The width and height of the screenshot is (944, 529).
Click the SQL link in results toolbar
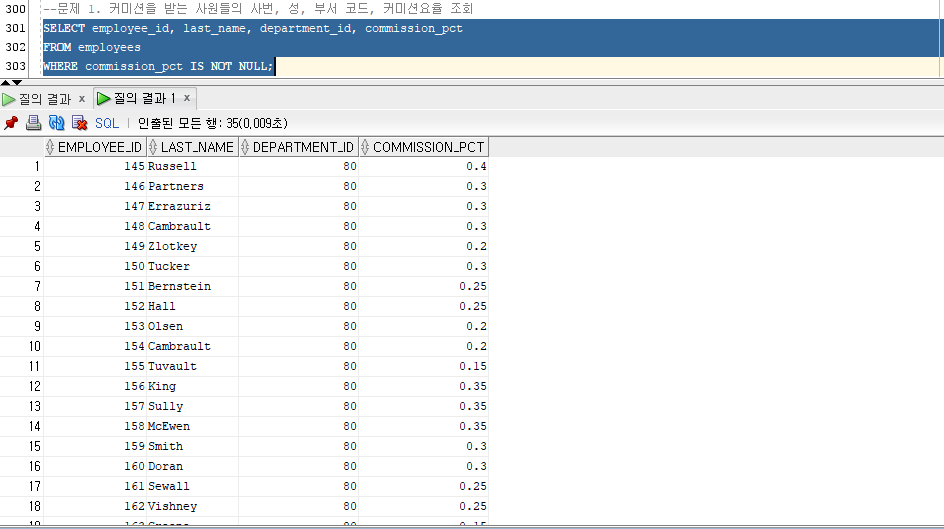107,123
